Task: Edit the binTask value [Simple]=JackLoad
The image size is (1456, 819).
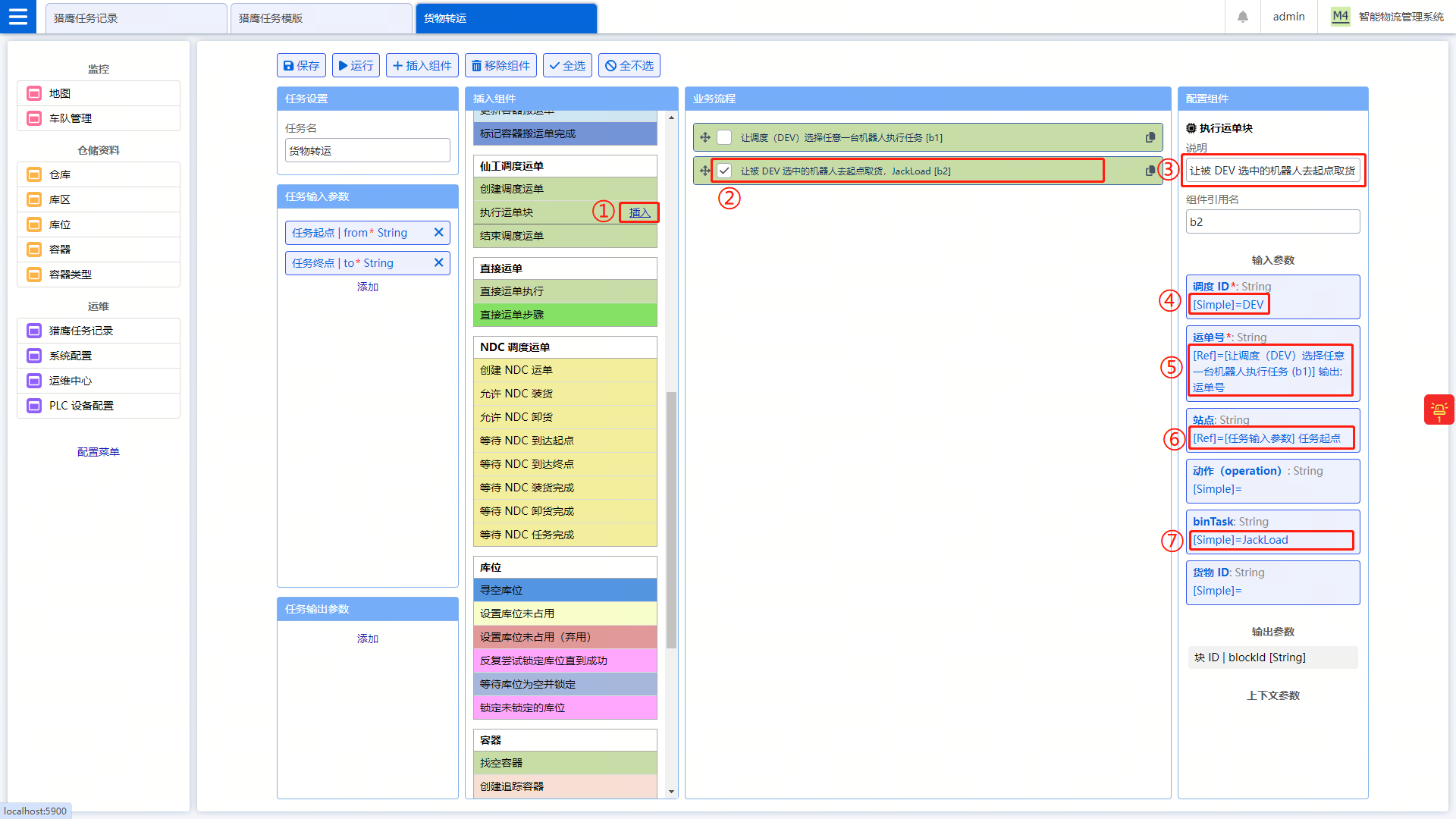Action: tap(1241, 540)
